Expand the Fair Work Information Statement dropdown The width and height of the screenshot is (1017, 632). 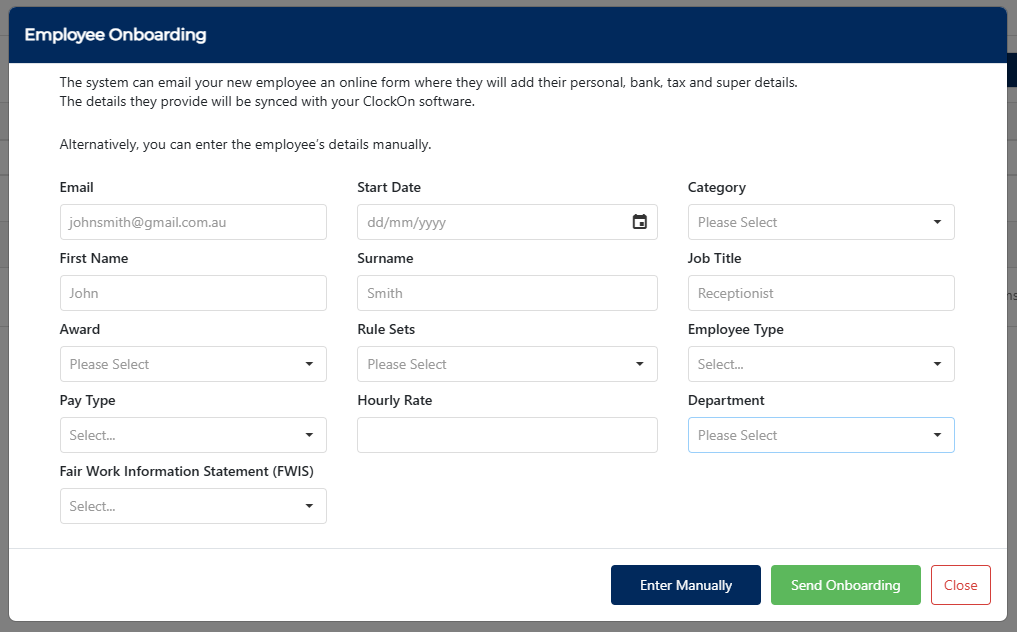coord(193,506)
